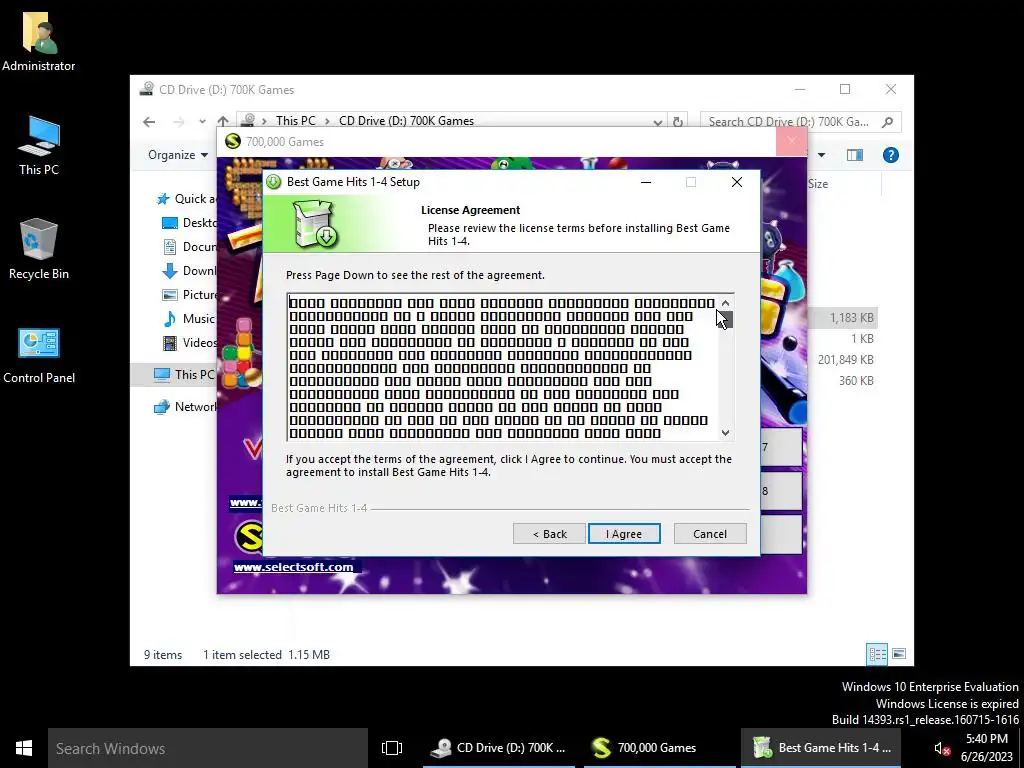Screen dimensions: 1024x768
Task: Switch to 700,000 Games taskbar button
Action: pyautogui.click(x=660, y=748)
